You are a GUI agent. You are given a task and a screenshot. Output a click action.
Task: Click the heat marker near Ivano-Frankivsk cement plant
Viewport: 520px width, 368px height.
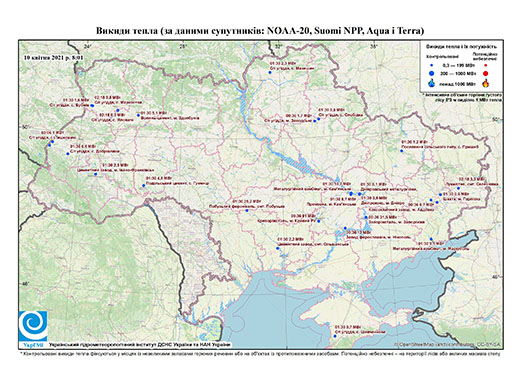pos(96,174)
